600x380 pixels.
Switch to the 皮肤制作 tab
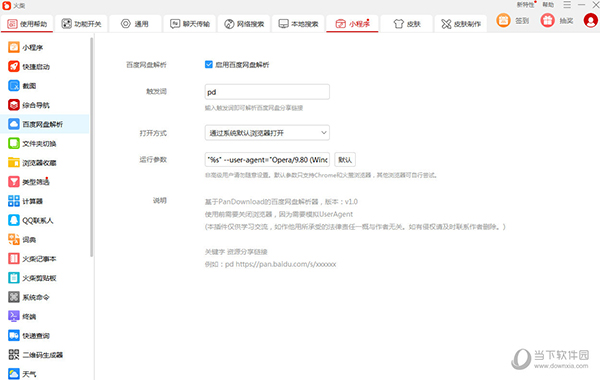[461, 24]
